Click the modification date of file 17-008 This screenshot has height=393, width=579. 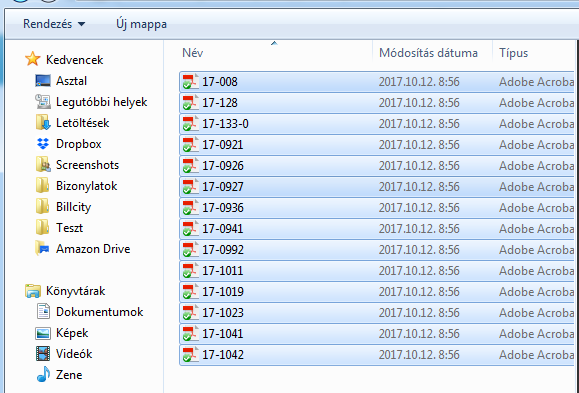[419, 82]
